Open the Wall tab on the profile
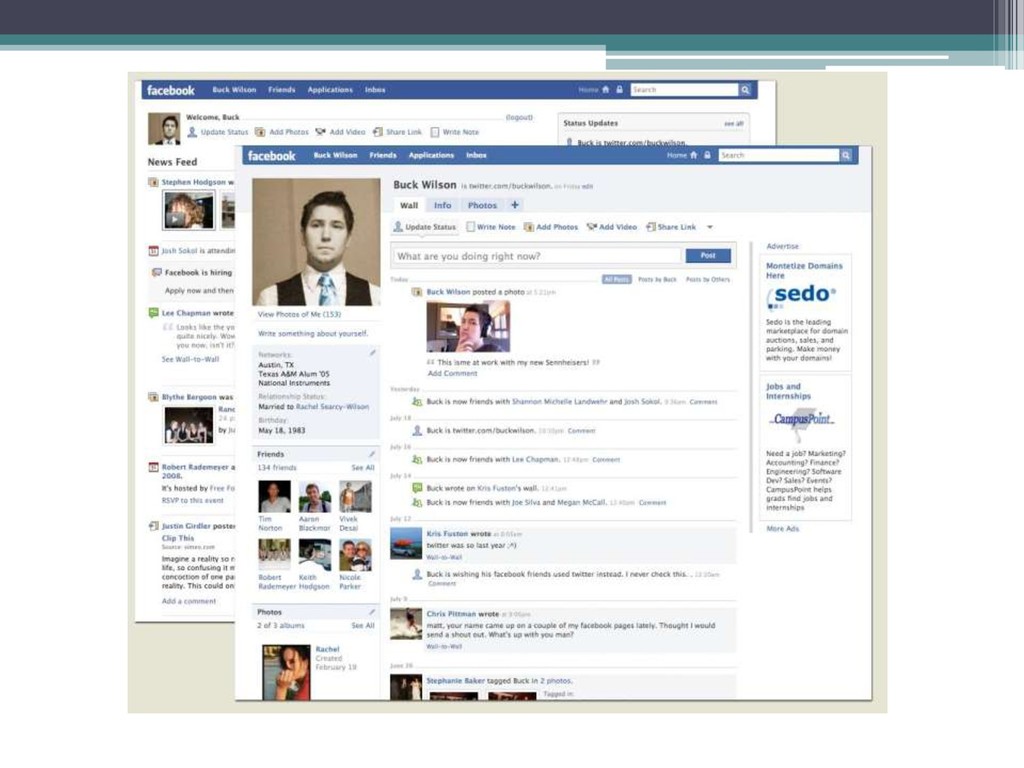The width and height of the screenshot is (1024, 768). (x=409, y=205)
